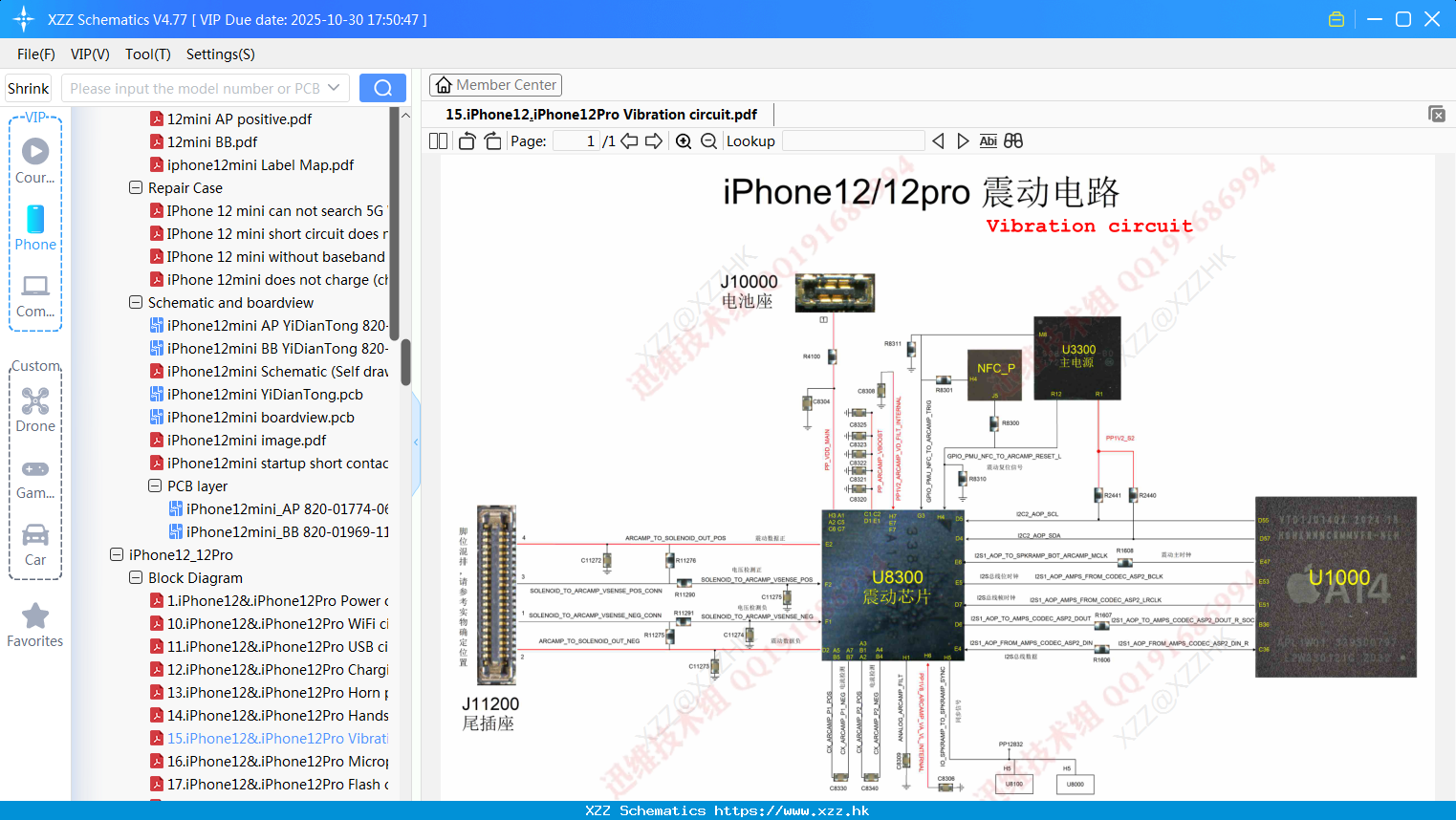Go to the next page arrow

tap(654, 141)
